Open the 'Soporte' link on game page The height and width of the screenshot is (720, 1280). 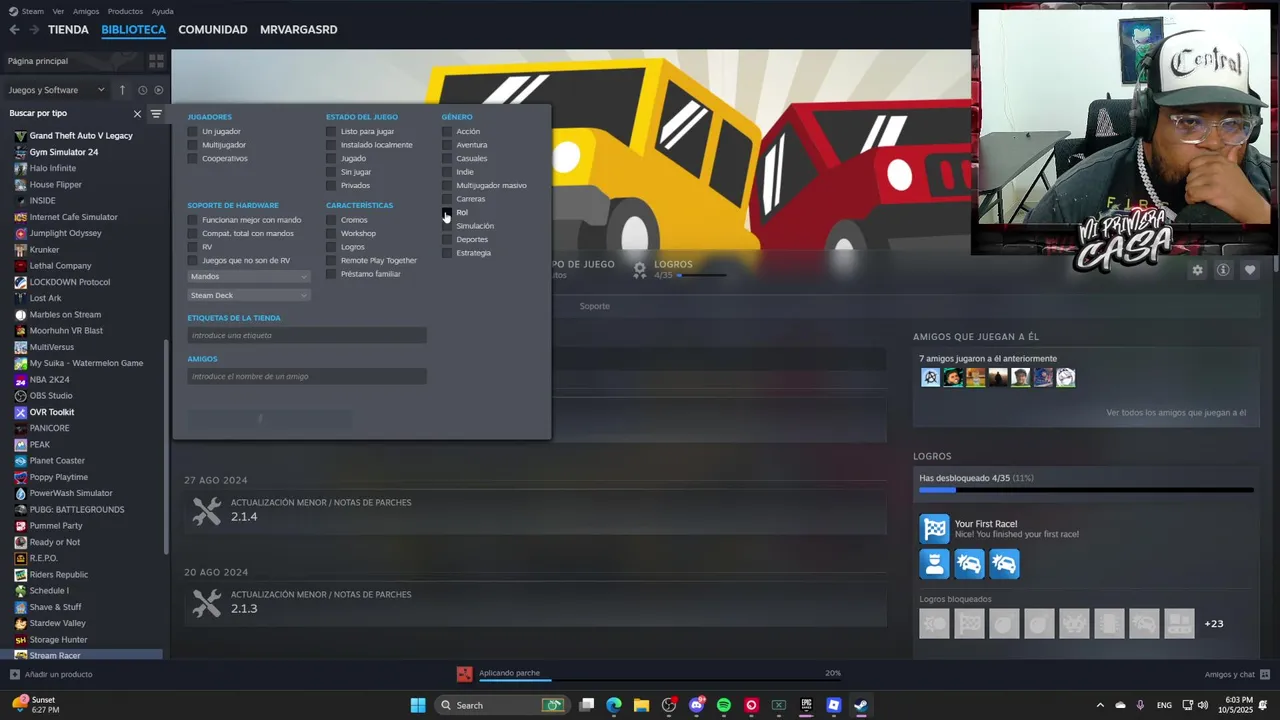(594, 306)
